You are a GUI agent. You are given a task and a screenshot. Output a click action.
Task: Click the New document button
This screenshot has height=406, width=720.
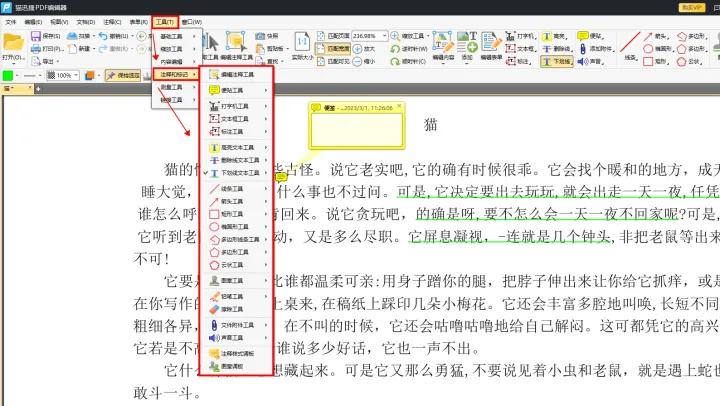(x=81, y=48)
